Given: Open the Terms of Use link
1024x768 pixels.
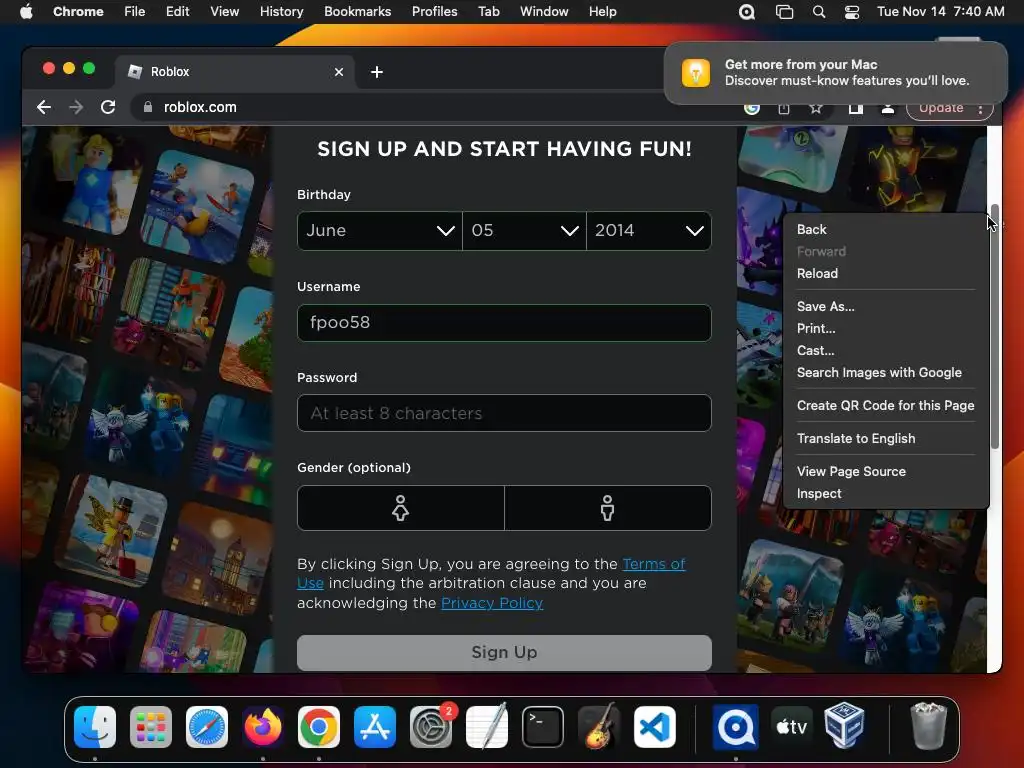Looking at the screenshot, I should tap(654, 564).
